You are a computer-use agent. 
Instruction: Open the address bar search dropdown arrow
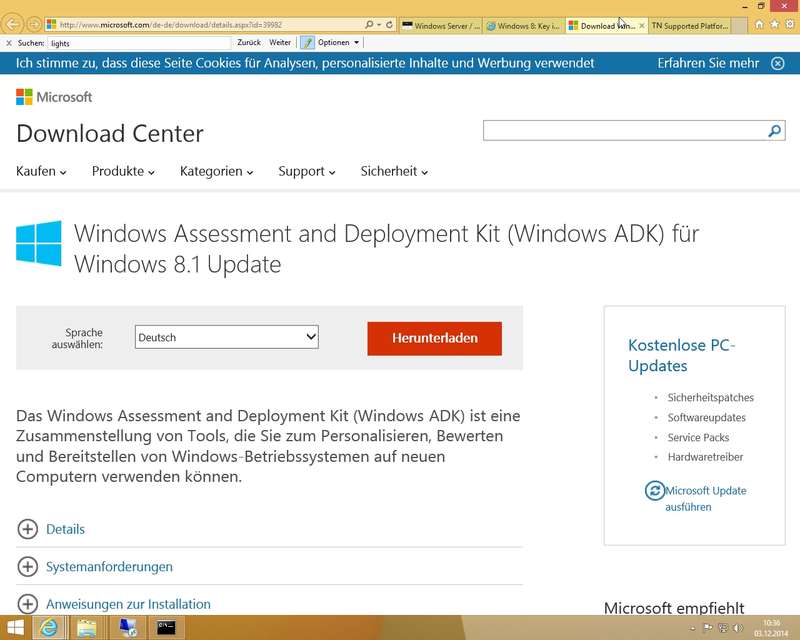[379, 24]
